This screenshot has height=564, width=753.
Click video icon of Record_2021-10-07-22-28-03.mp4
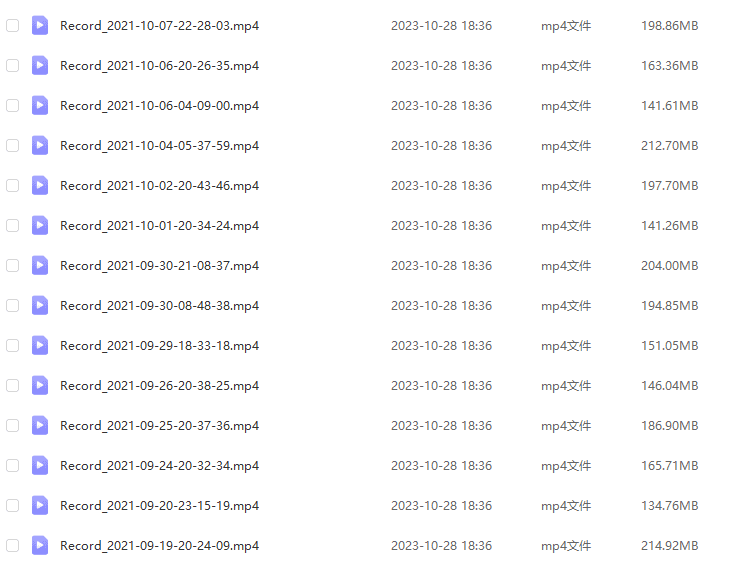[x=40, y=25]
